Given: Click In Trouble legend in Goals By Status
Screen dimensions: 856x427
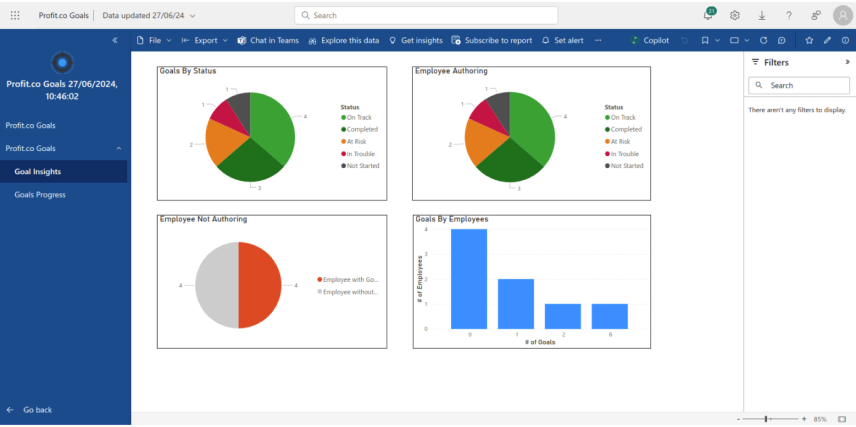Looking at the screenshot, I should tap(358, 153).
